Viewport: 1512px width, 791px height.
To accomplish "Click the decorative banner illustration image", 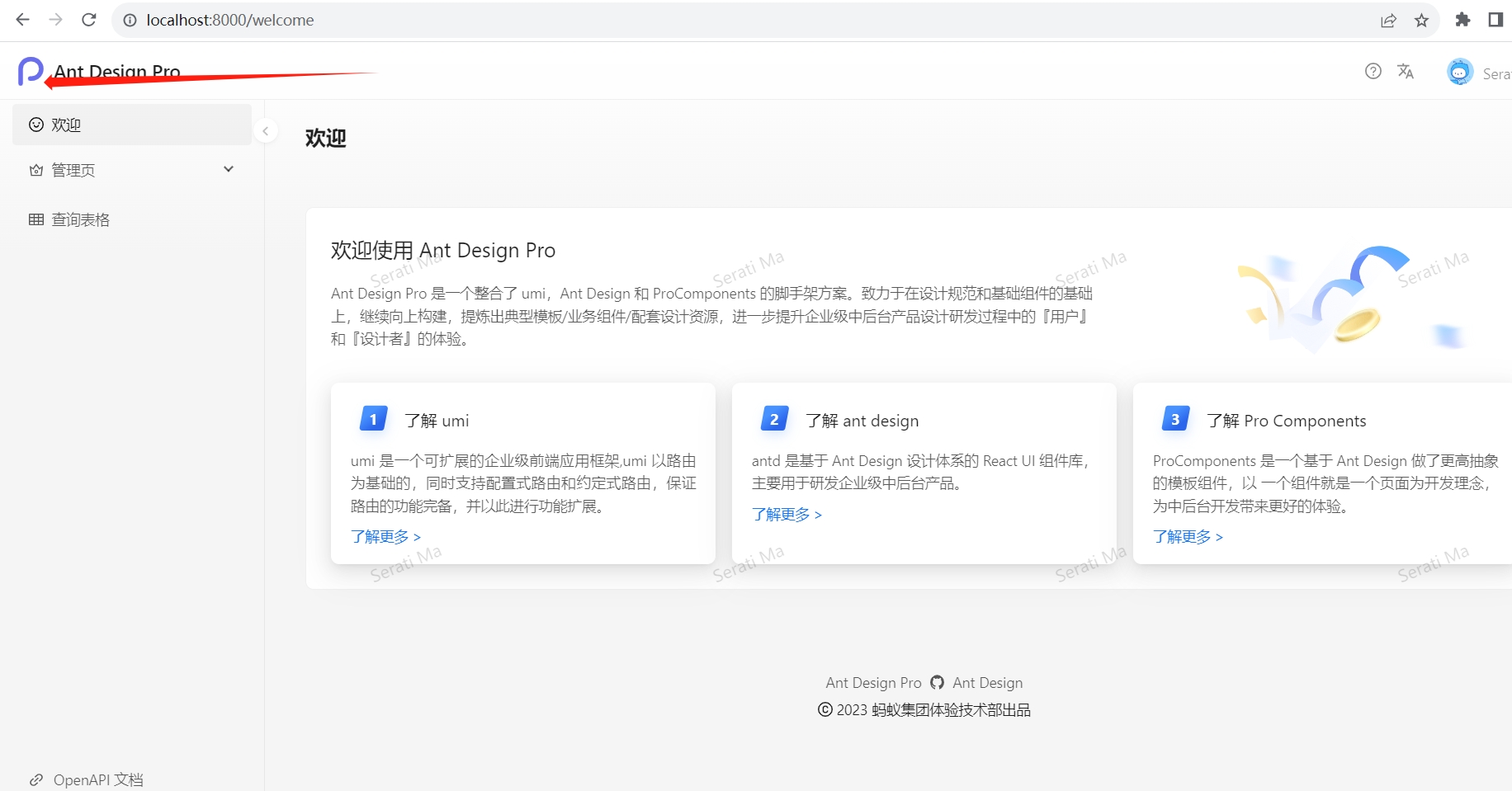I will coord(1351,298).
